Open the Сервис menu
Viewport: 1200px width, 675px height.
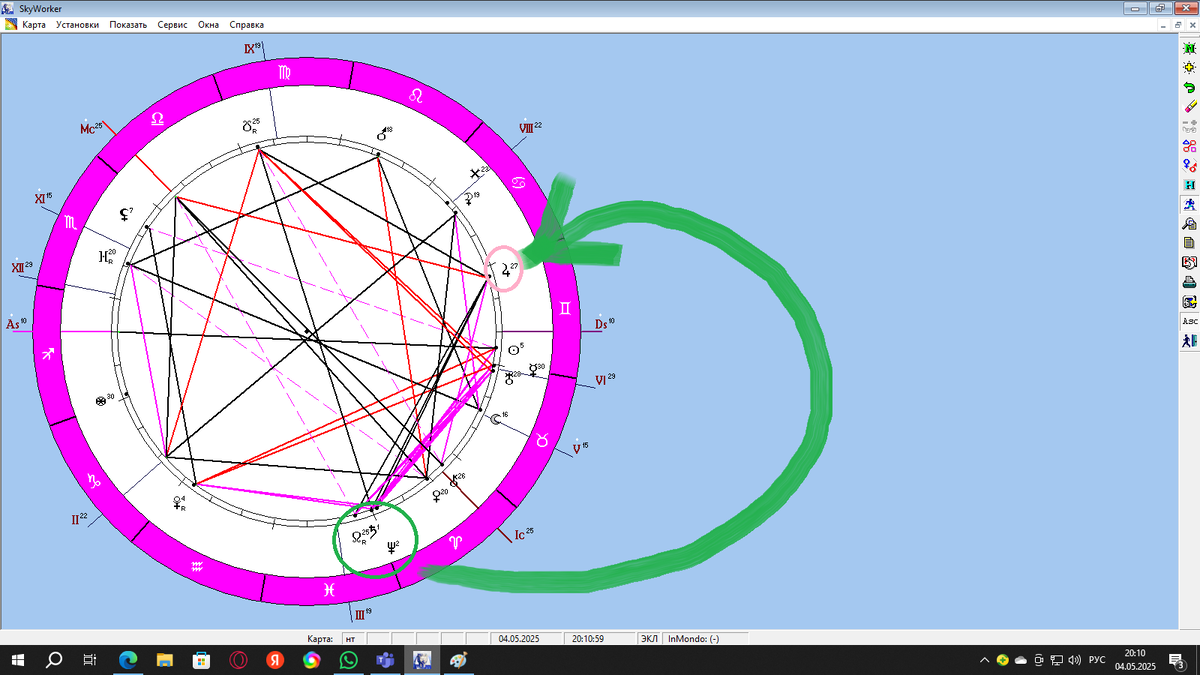tap(173, 25)
